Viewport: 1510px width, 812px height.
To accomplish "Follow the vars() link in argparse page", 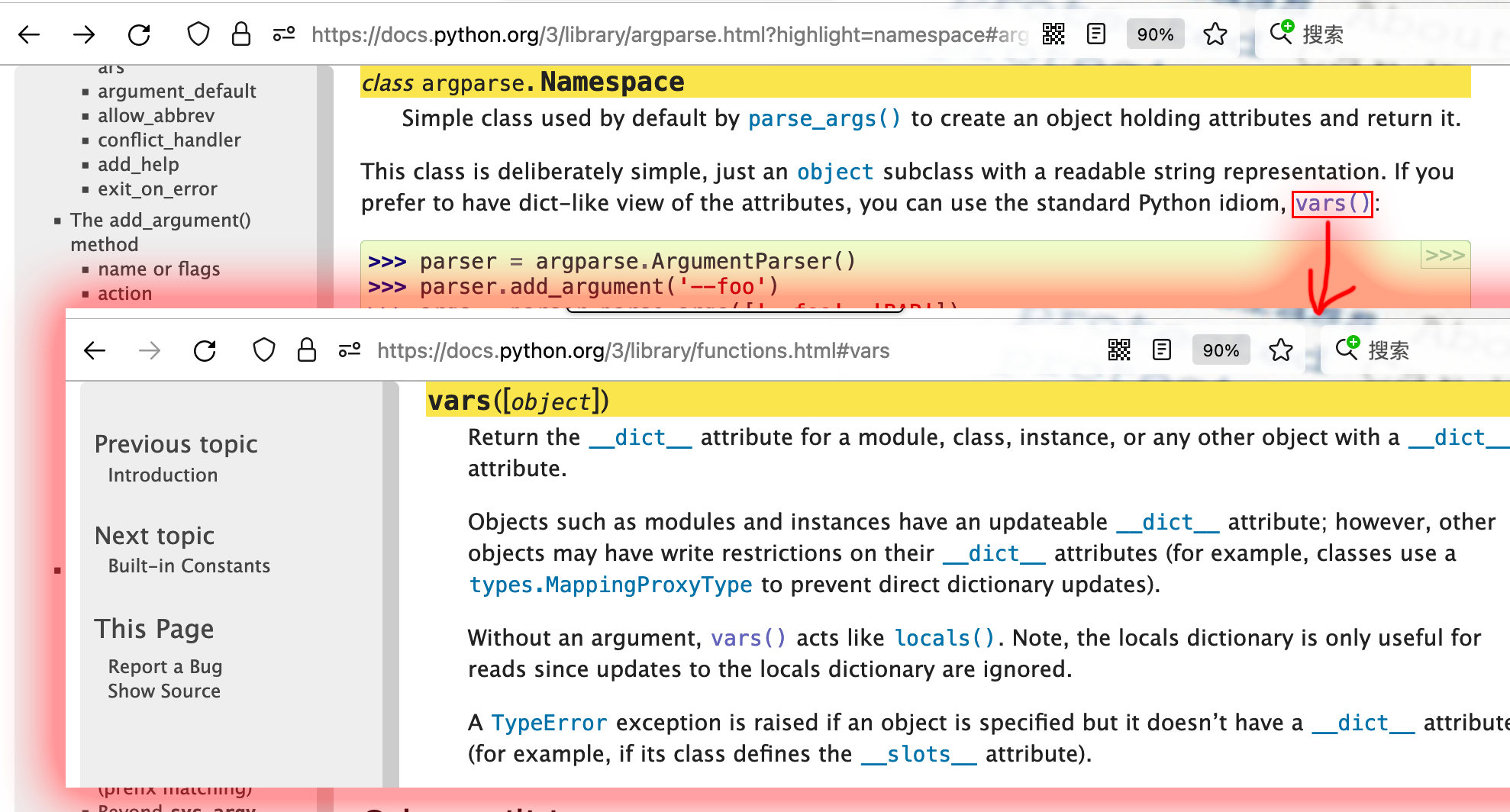I will 1332,204.
